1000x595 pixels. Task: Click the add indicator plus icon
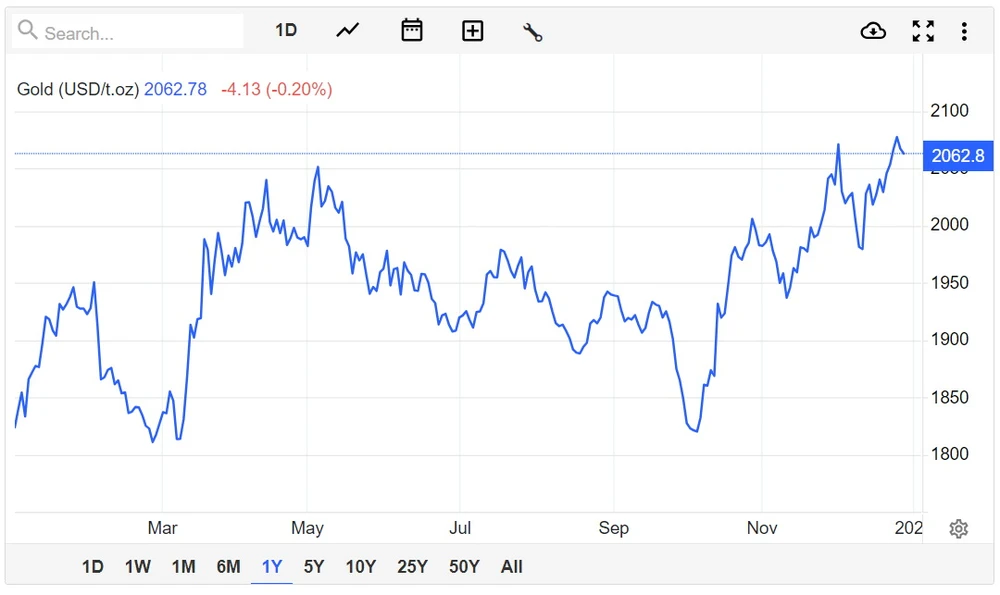tap(472, 31)
